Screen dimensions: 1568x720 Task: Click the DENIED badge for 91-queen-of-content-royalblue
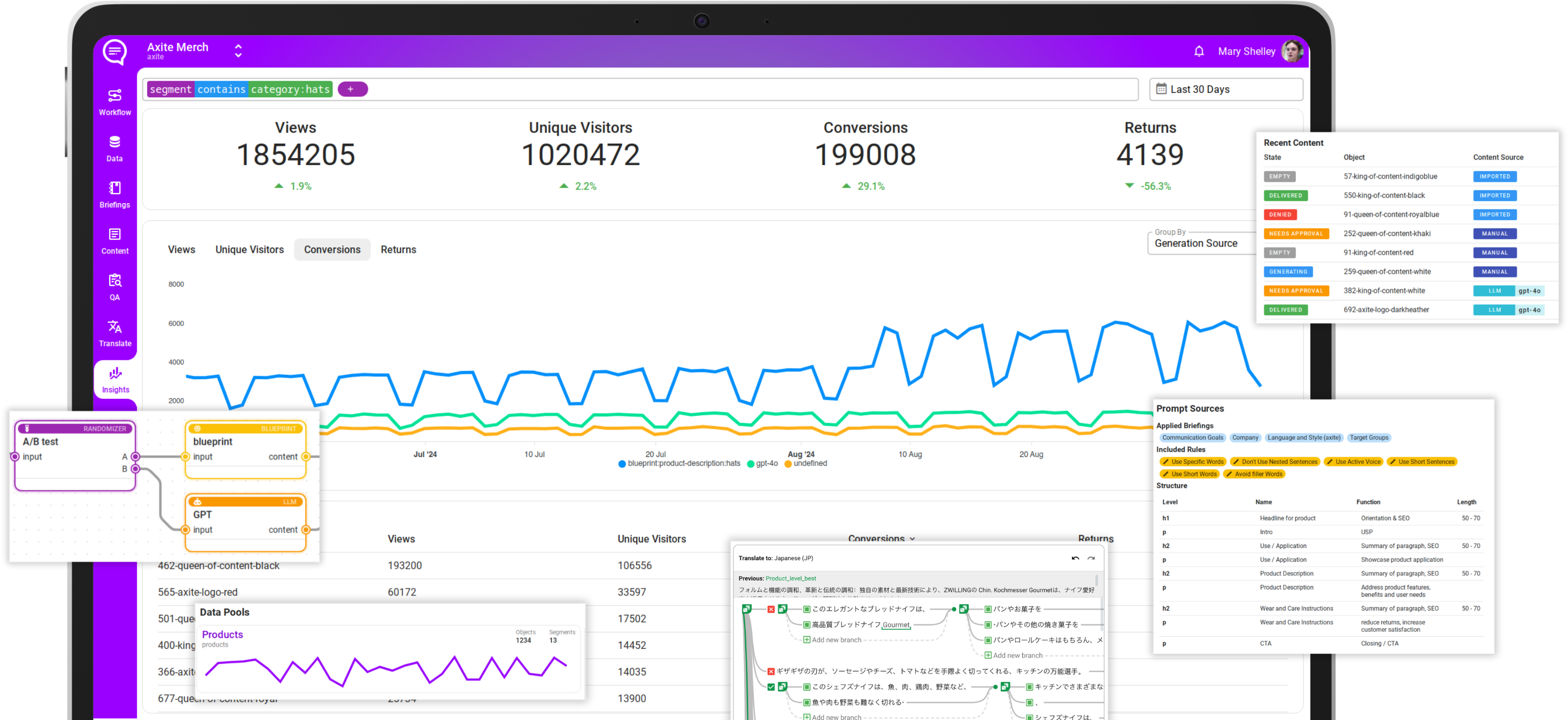1279,214
